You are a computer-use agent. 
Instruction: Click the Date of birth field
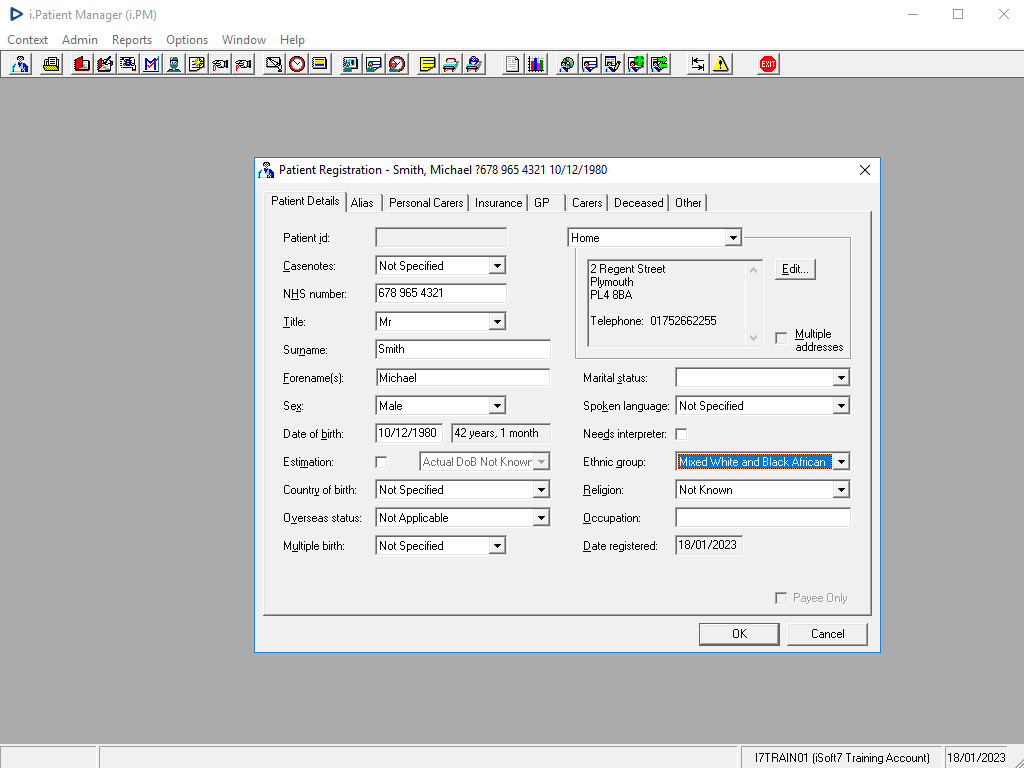[409, 434]
